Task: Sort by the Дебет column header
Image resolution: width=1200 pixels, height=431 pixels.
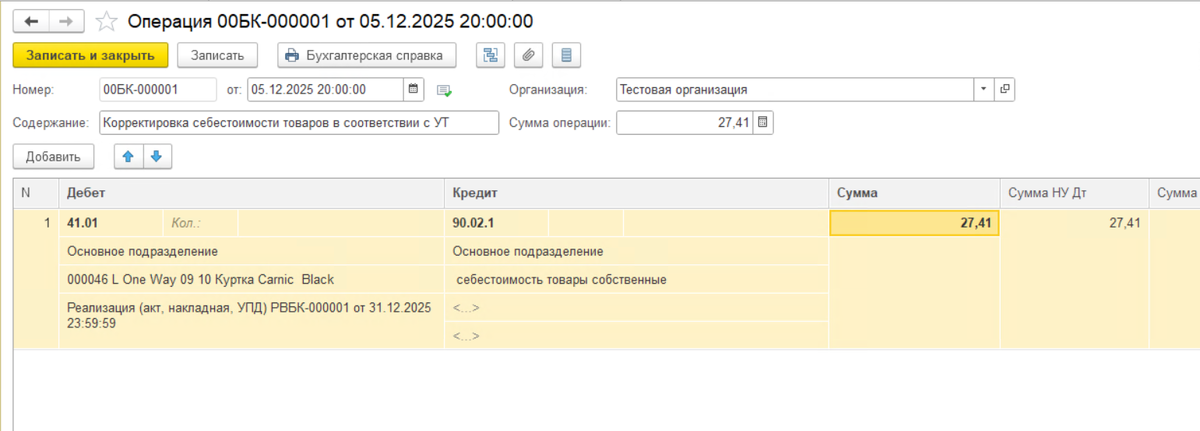Action: click(252, 193)
